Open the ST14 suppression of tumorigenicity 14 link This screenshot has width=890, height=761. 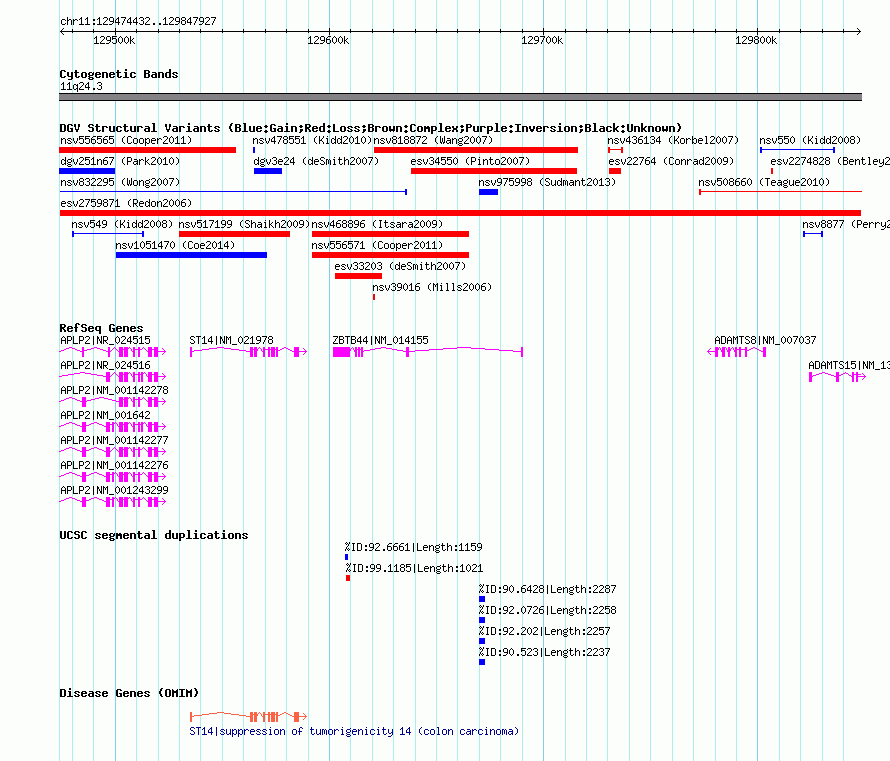tap(354, 731)
